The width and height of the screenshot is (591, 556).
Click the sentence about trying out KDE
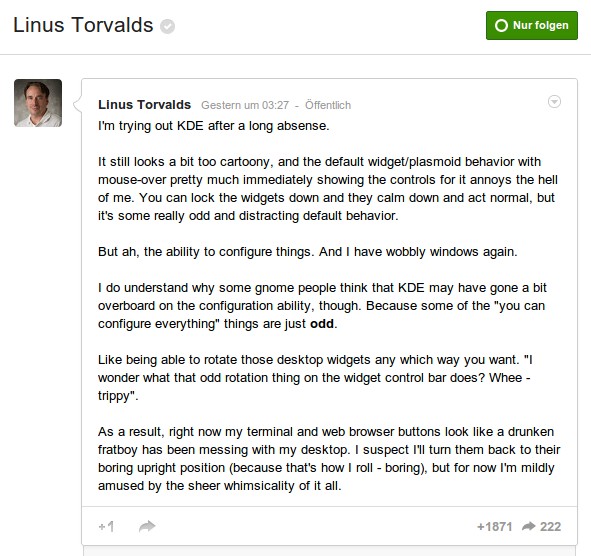[x=214, y=126]
